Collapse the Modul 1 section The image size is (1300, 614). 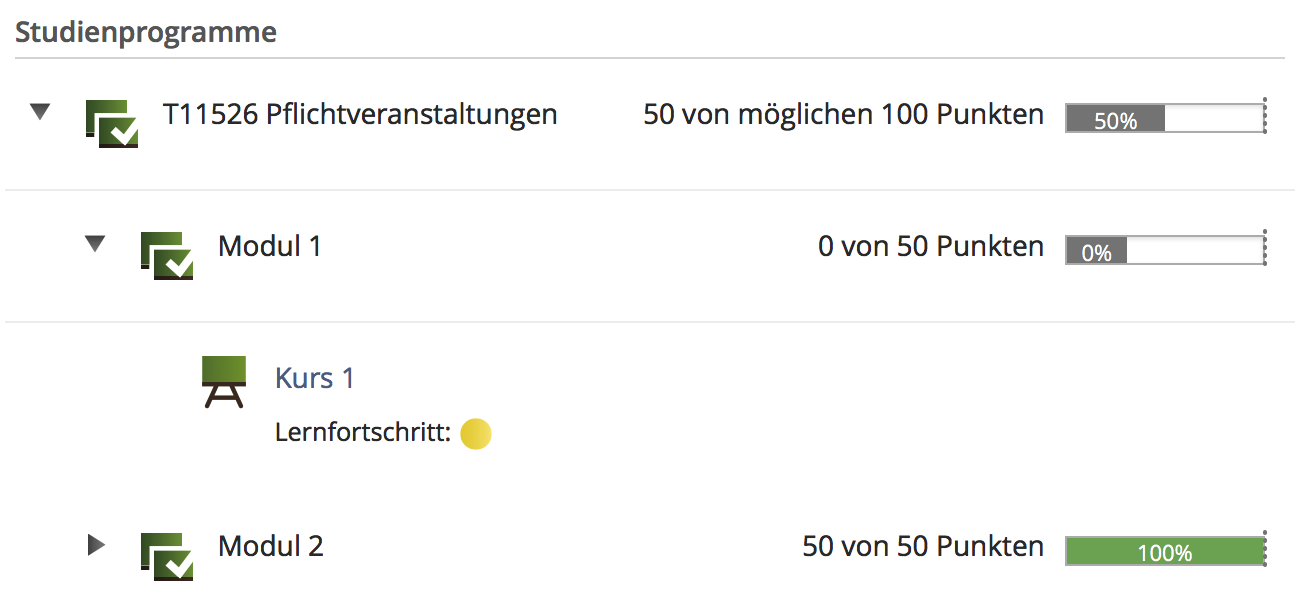coord(95,243)
